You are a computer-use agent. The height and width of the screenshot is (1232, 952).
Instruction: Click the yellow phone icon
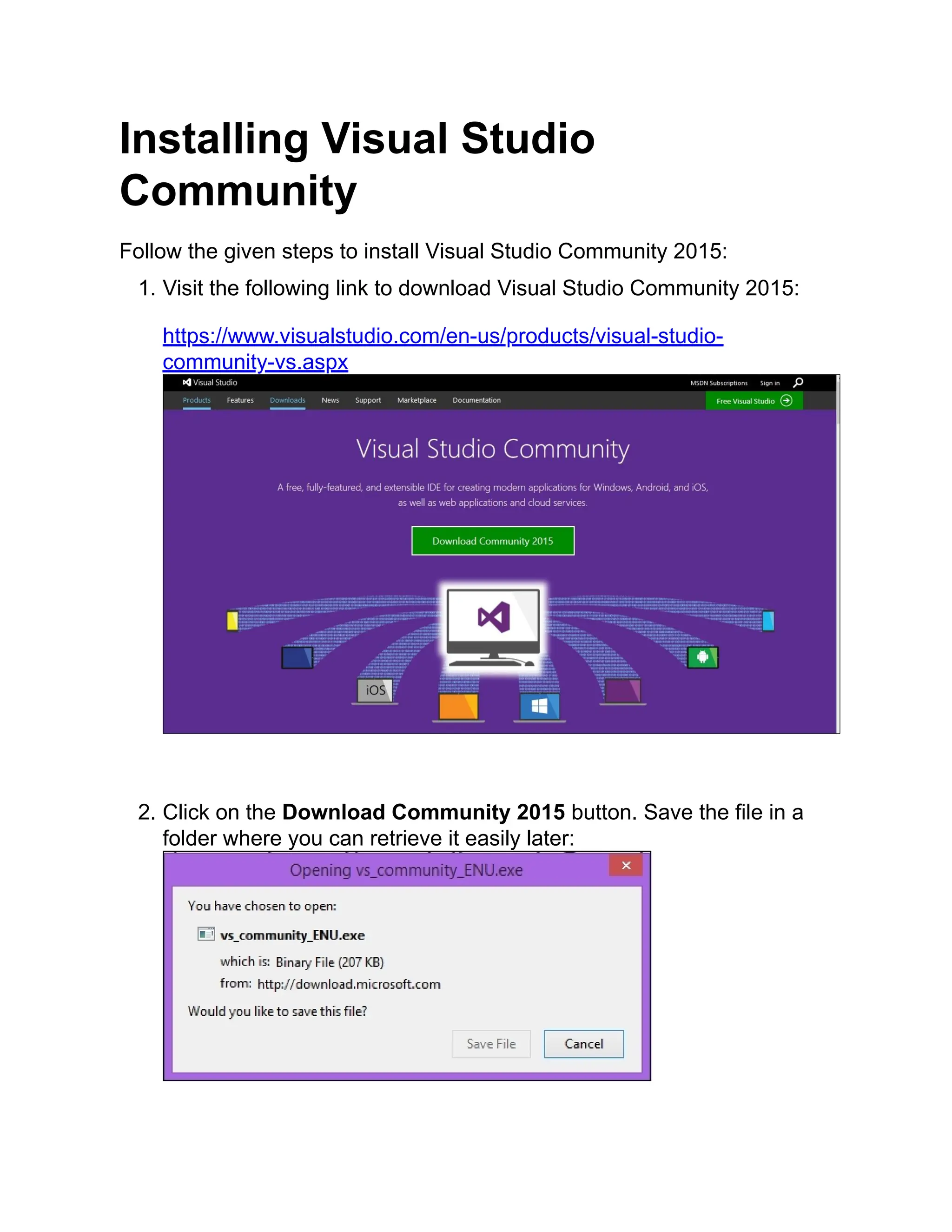click(232, 621)
